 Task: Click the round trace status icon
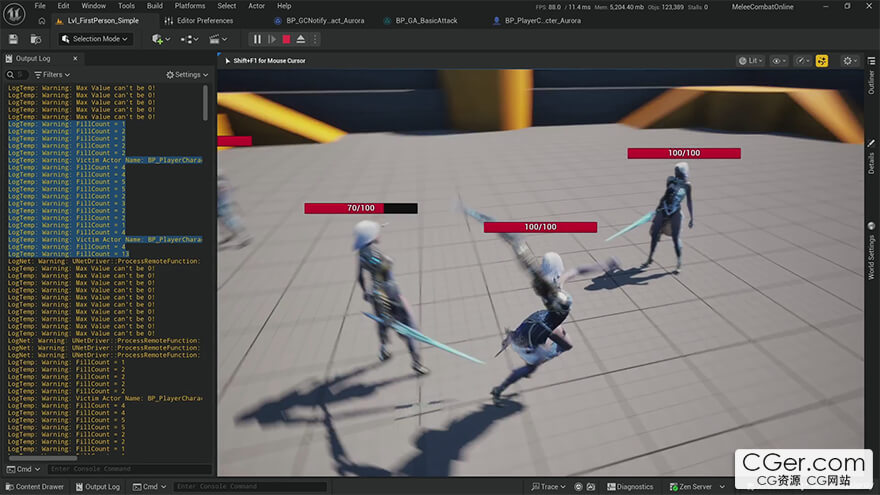(x=579, y=487)
